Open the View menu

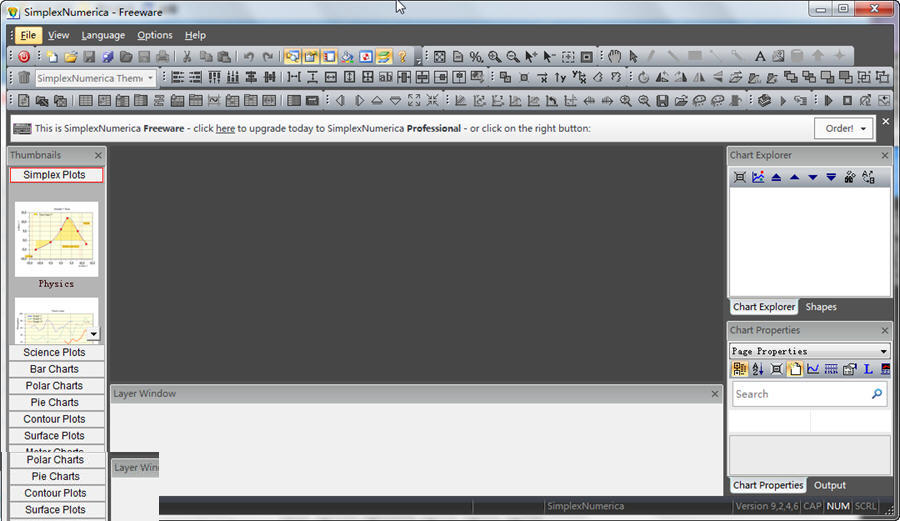click(59, 35)
